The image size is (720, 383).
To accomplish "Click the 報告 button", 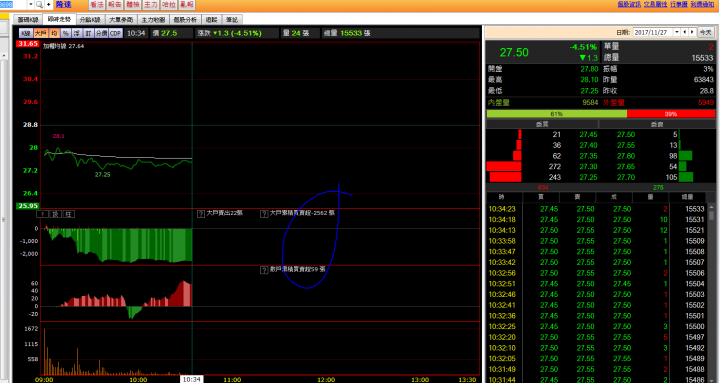I will pyautogui.click(x=115, y=5).
